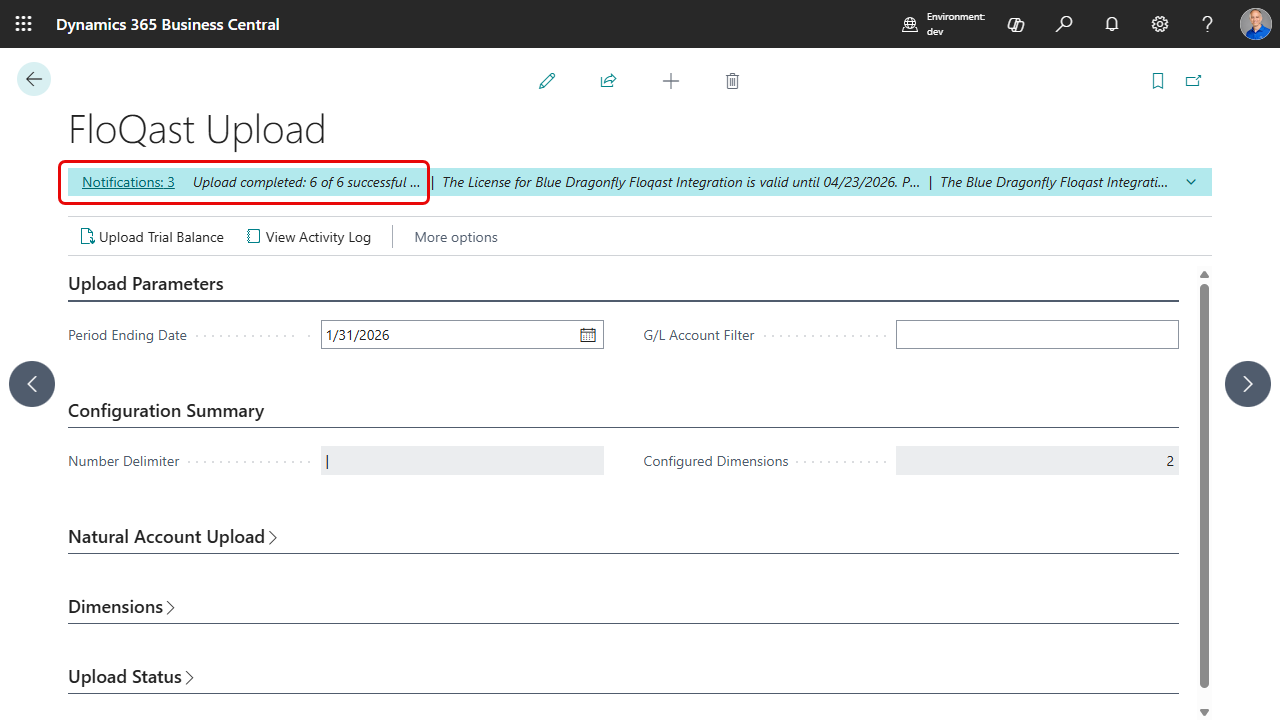This screenshot has width=1280, height=720.
Task: Open the app launcher waffle menu
Action: click(24, 24)
